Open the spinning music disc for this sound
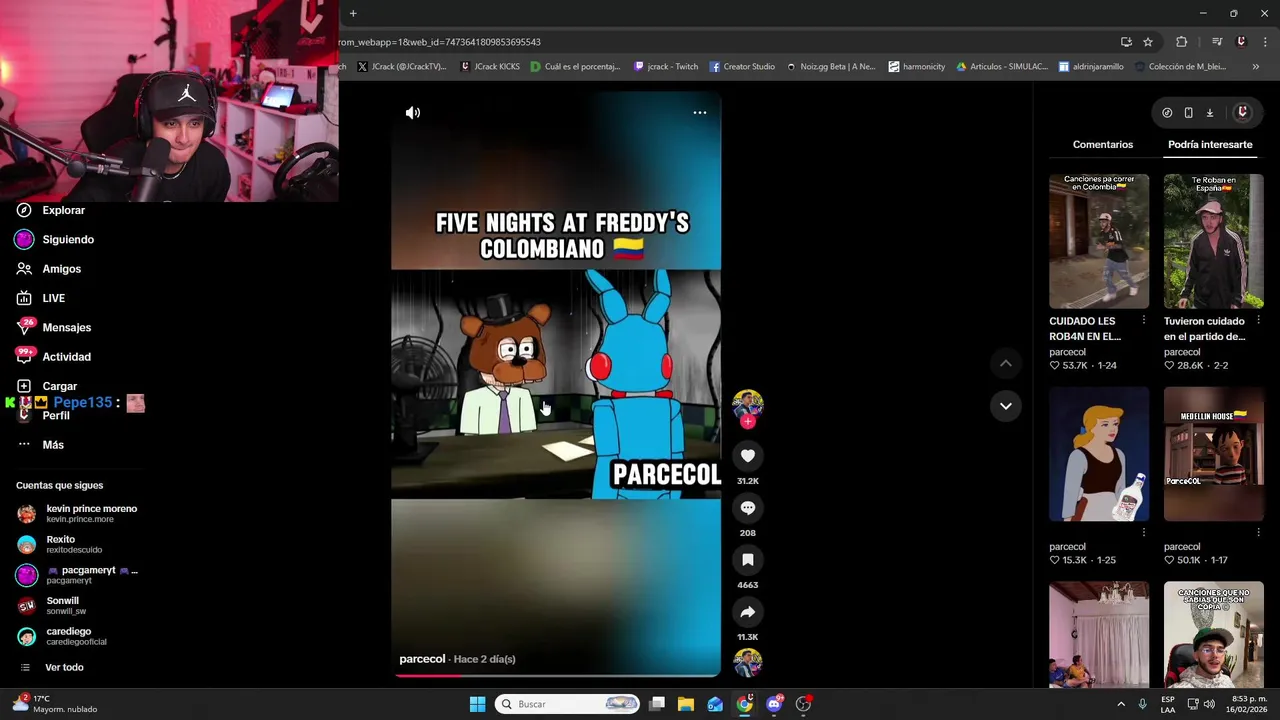 tap(747, 663)
